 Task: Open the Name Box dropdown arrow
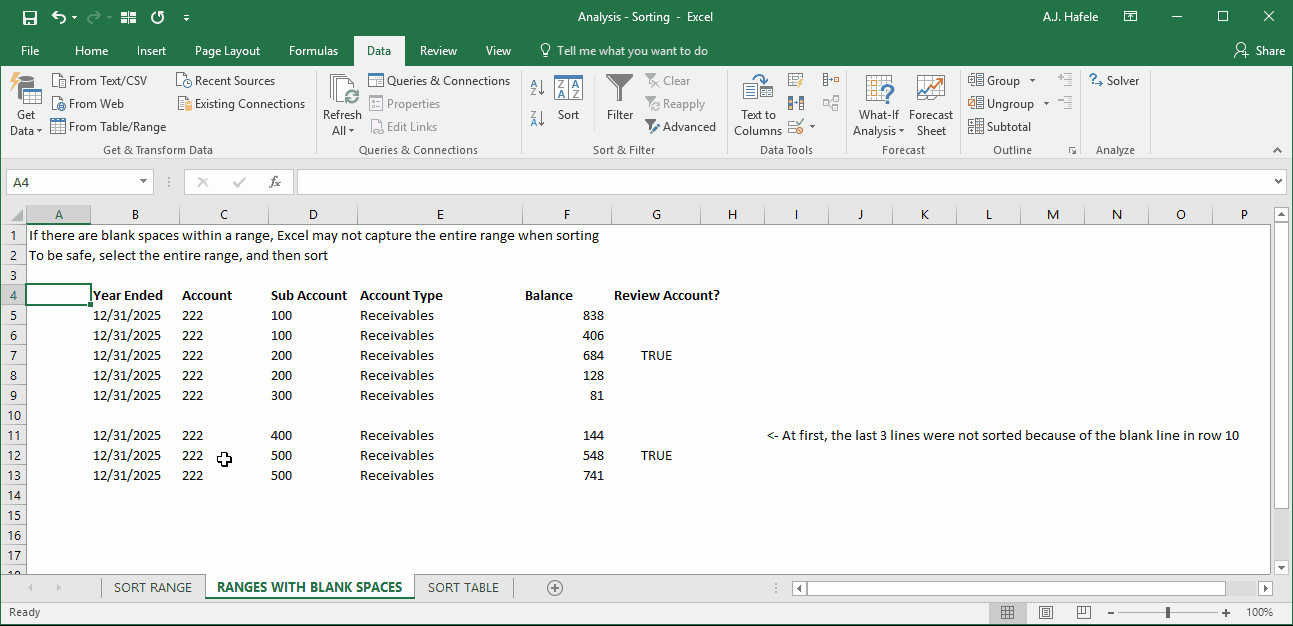tap(144, 182)
